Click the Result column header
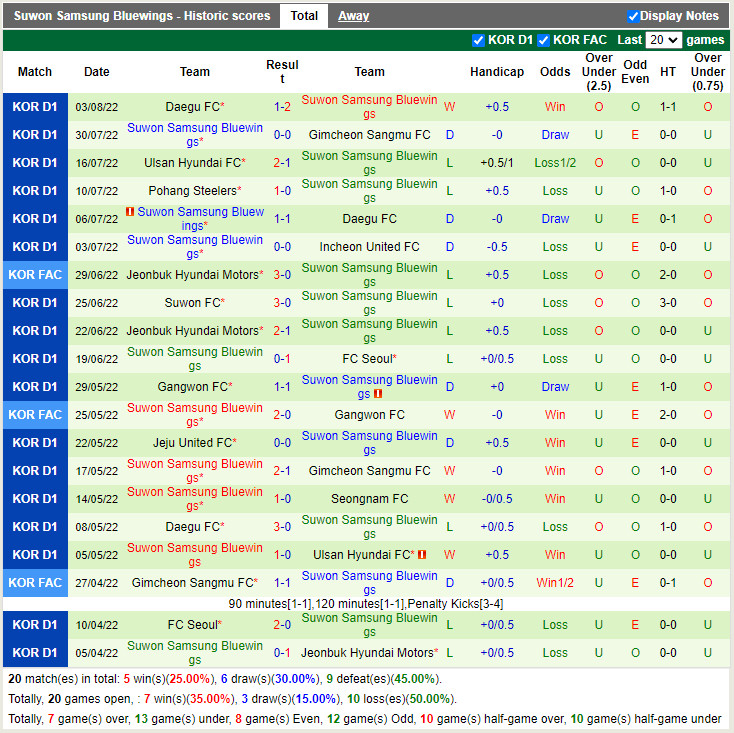This screenshot has width=734, height=733. pyautogui.click(x=282, y=72)
